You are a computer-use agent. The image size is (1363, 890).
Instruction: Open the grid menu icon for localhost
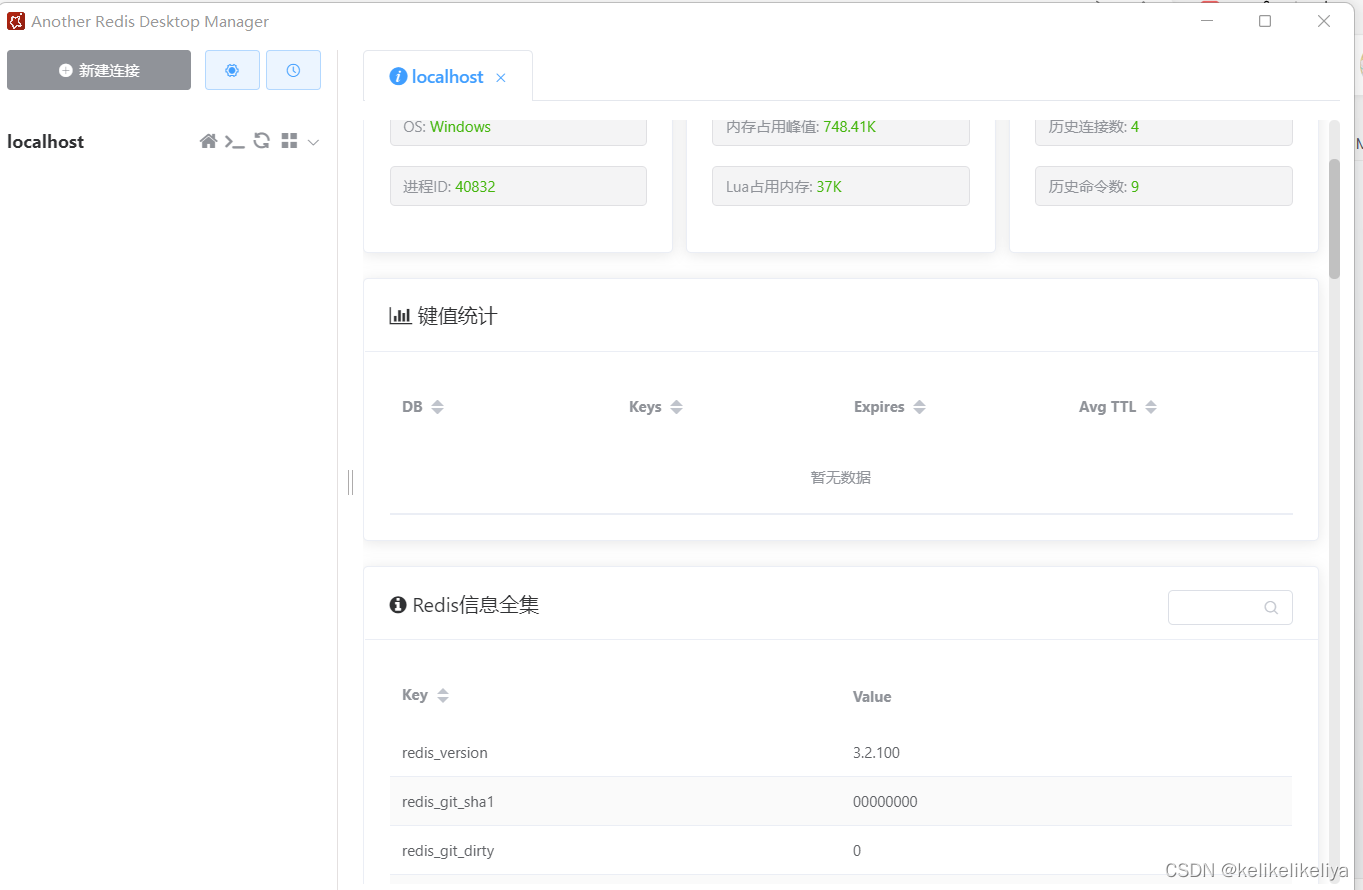289,141
